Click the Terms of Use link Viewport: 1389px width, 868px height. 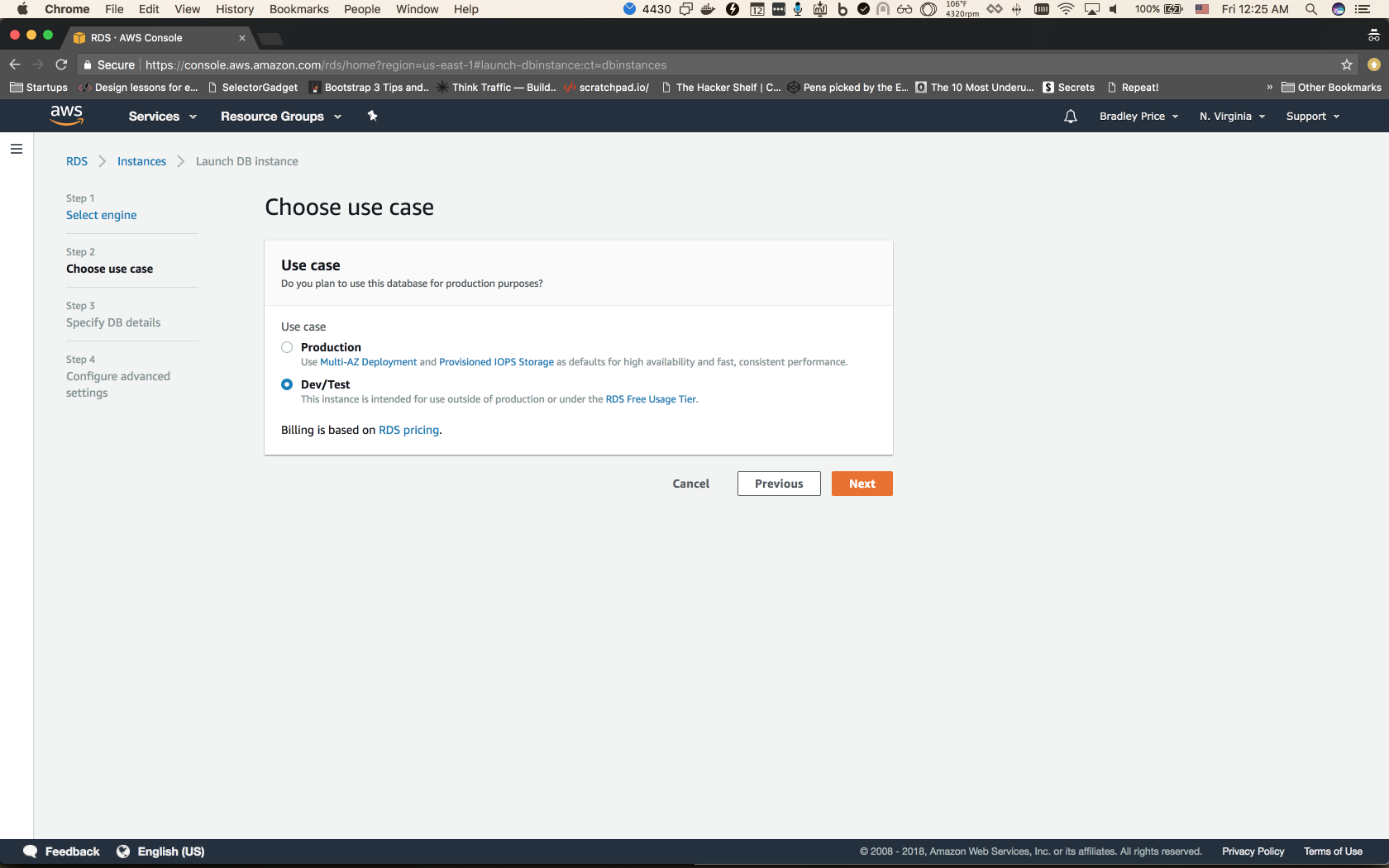click(x=1333, y=851)
